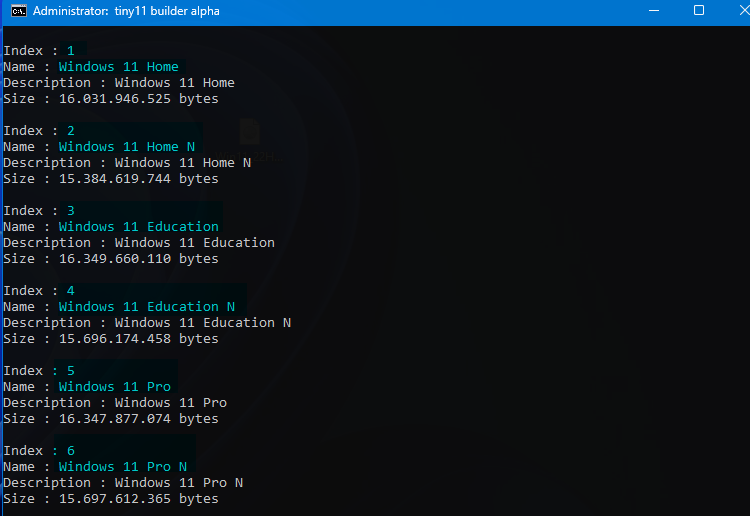
Task: Click the 'Index : 3' line
Action: [x=39, y=210]
